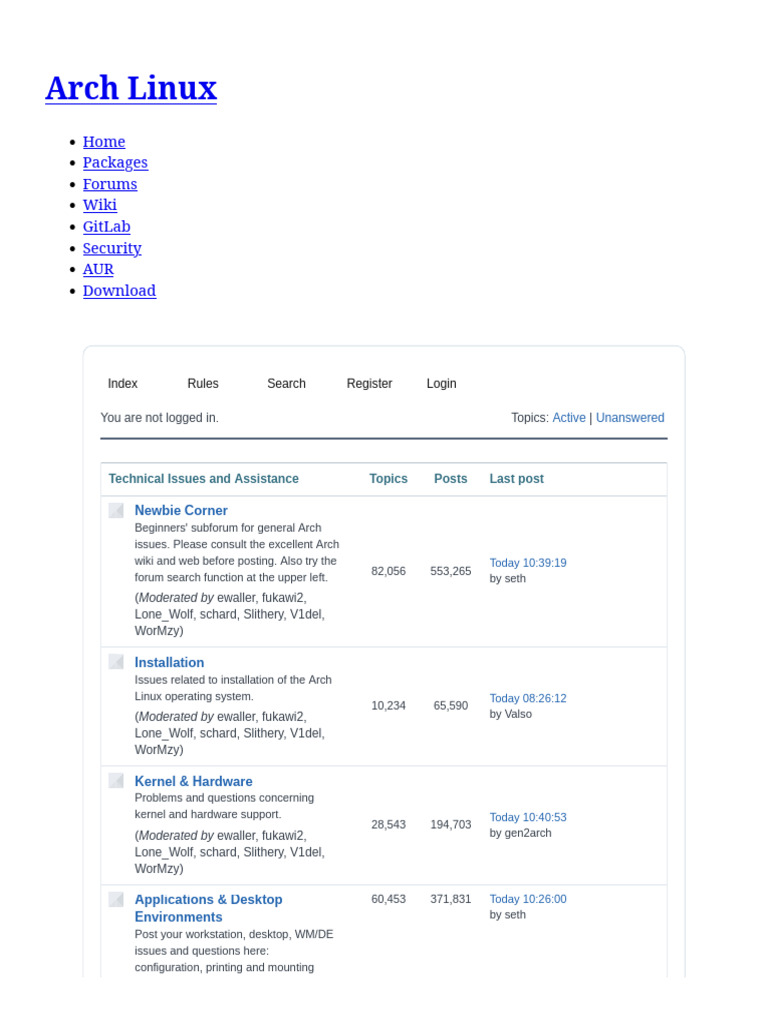768x1024 pixels.
Task: Open the AUR navigation link
Action: [x=98, y=269]
